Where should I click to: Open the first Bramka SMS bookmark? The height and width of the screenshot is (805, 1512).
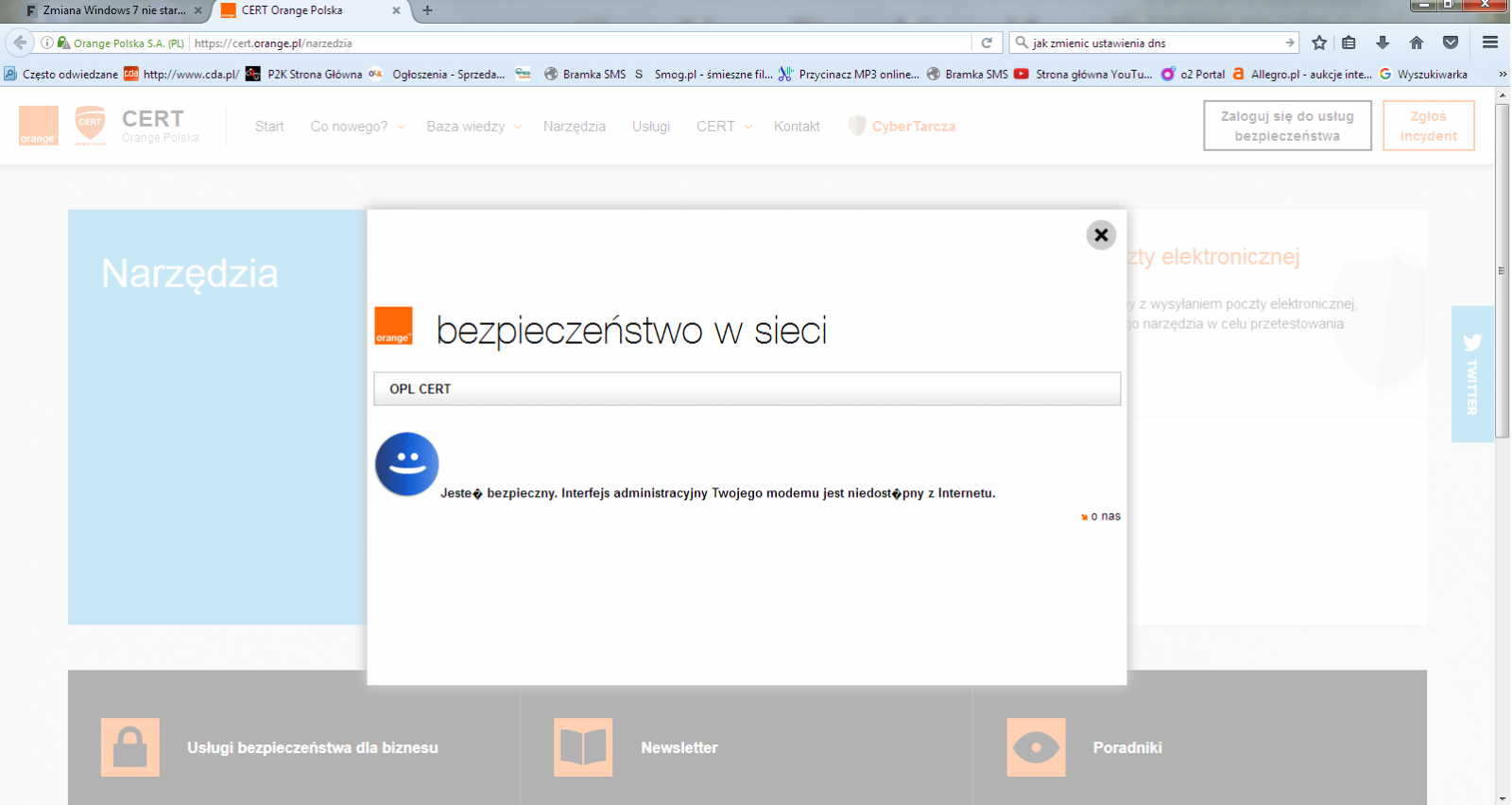click(x=585, y=74)
